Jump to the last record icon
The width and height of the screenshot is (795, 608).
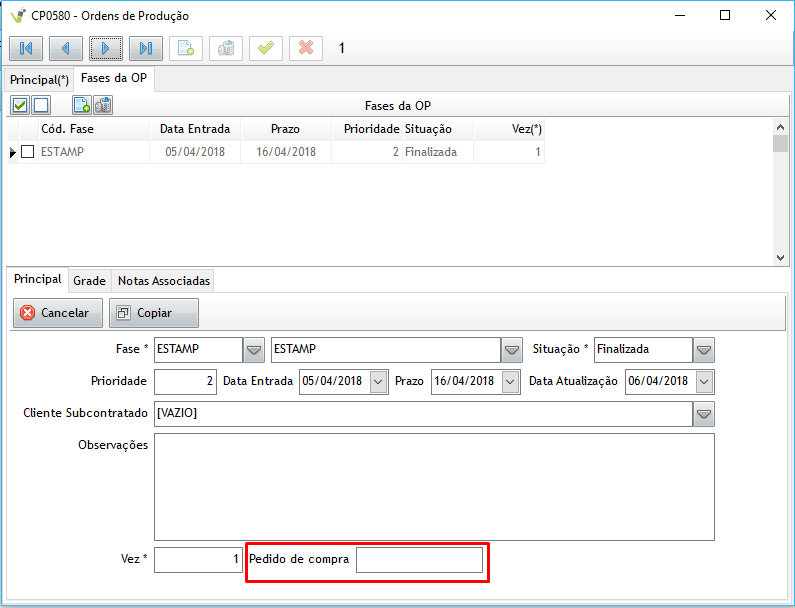point(146,48)
